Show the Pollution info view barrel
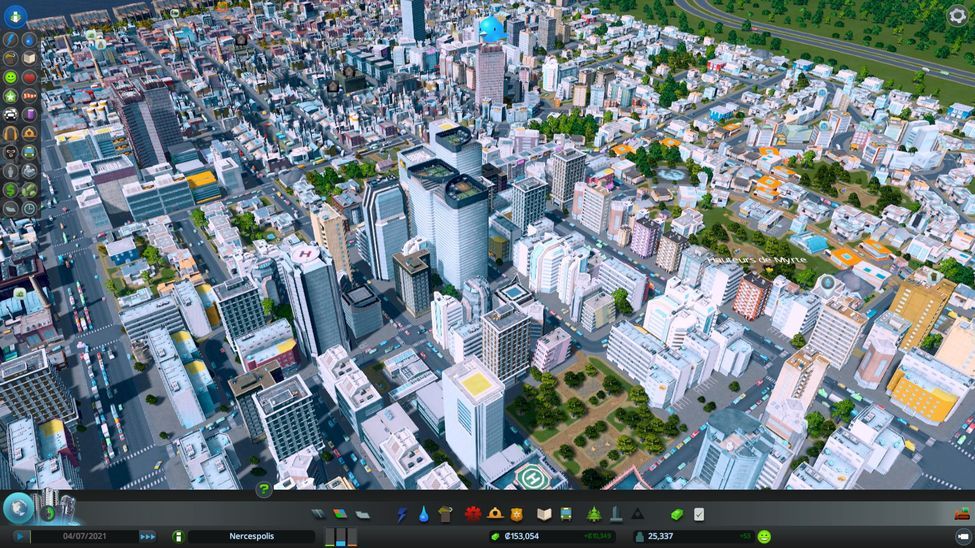 [29, 114]
